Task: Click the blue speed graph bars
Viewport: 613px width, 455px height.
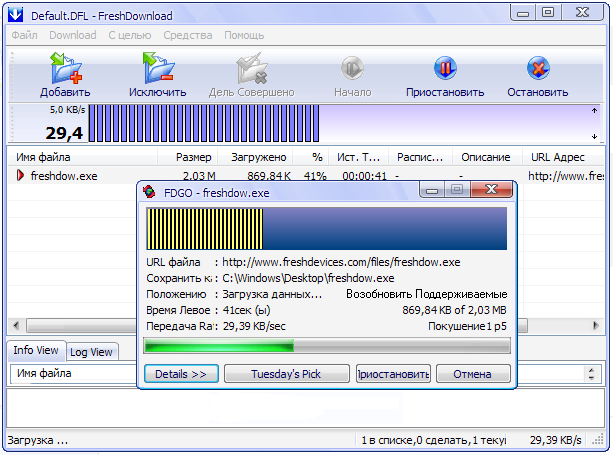Action: tap(204, 123)
